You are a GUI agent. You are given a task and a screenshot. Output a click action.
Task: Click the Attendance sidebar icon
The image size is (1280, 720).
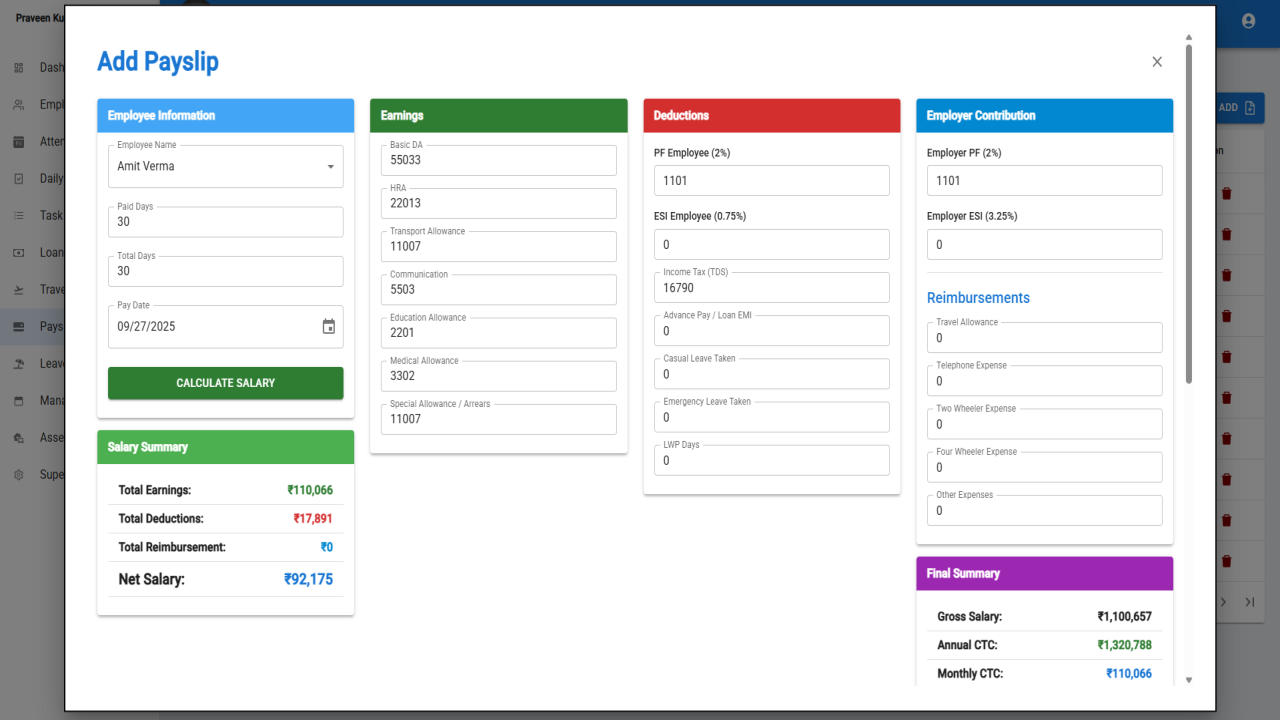click(18, 142)
